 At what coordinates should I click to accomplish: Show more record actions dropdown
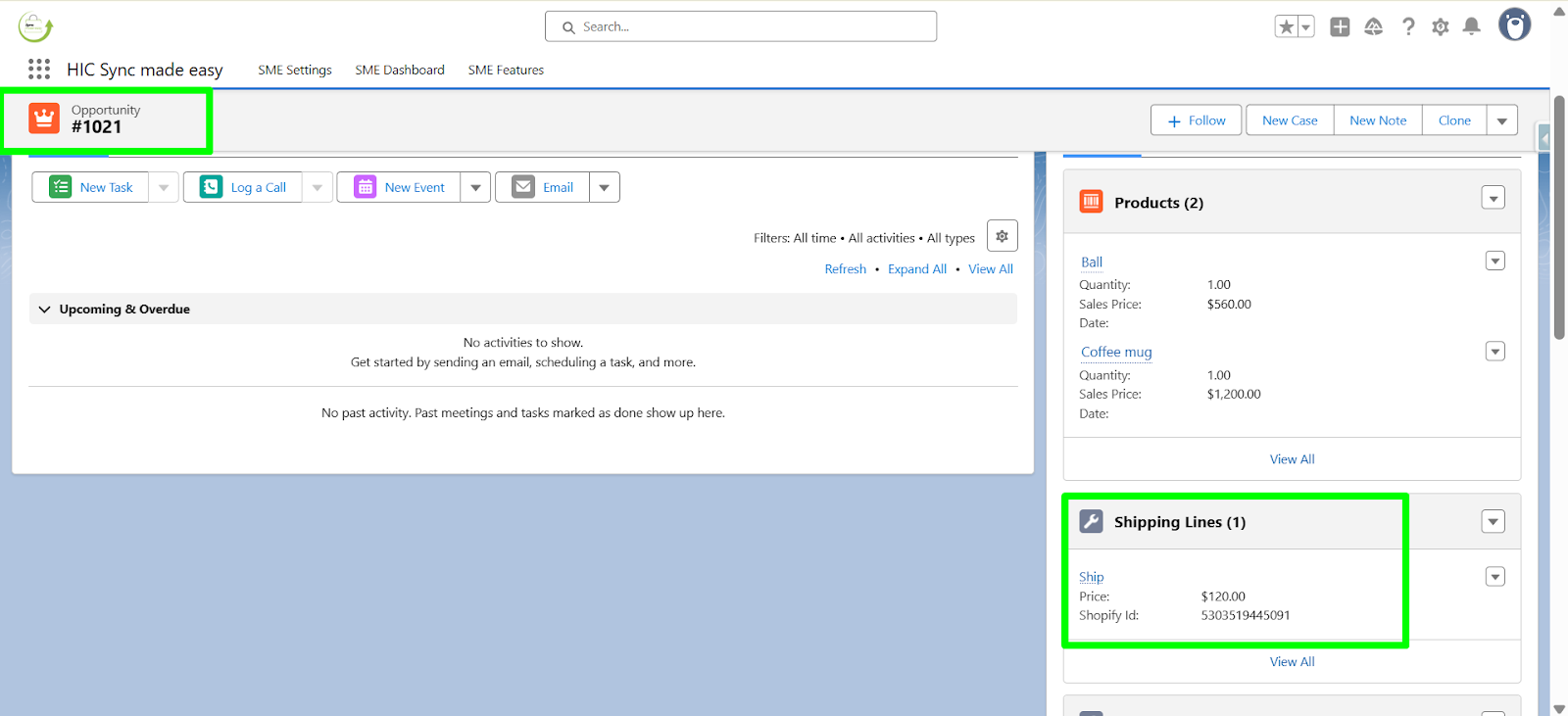click(x=1502, y=120)
